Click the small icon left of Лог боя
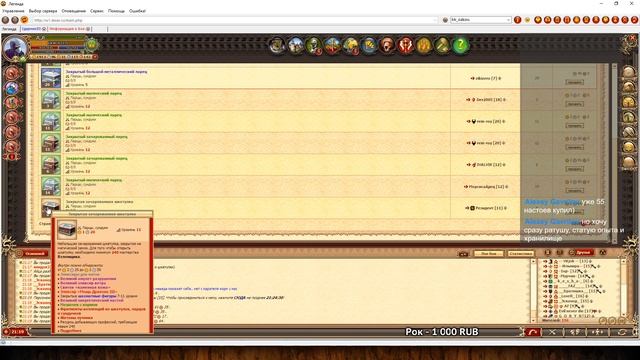640x360 pixels. pos(463,254)
